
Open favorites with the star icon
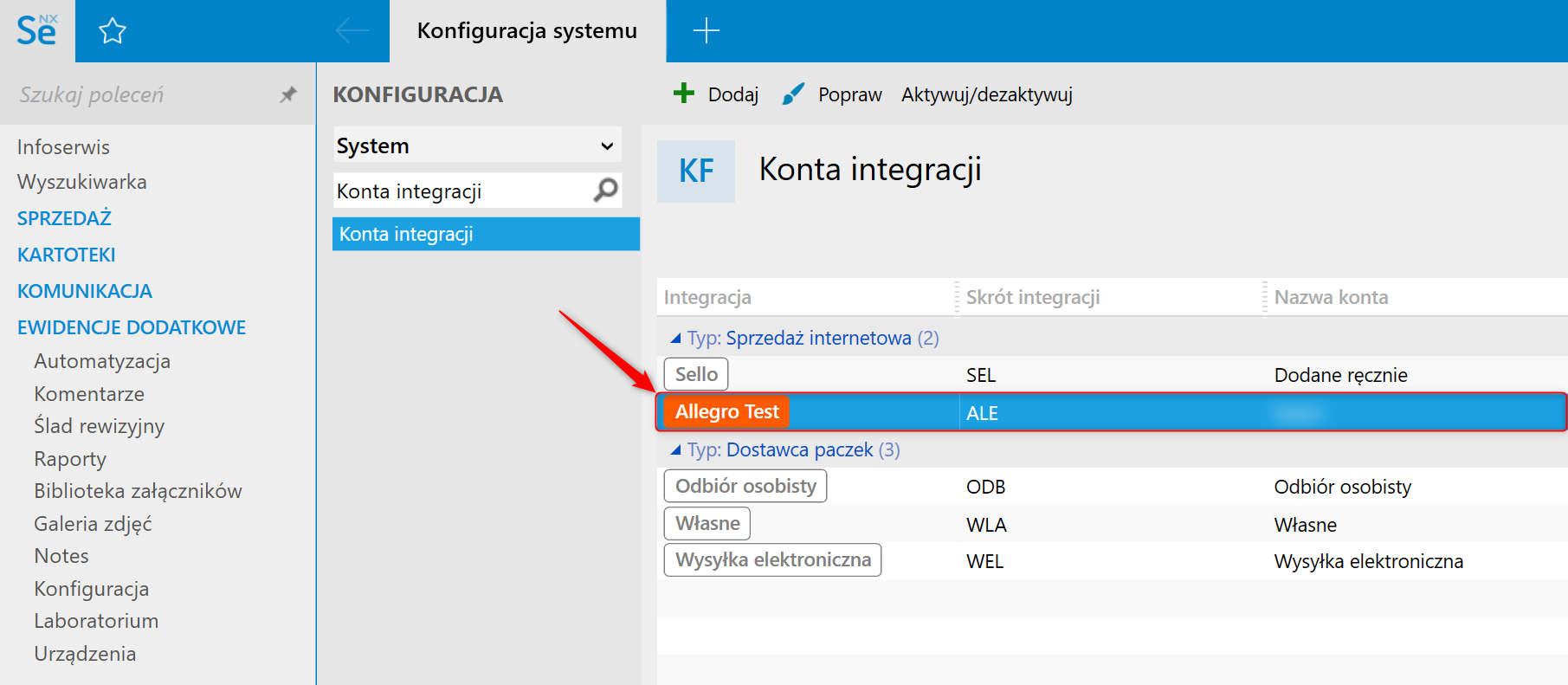point(113,32)
